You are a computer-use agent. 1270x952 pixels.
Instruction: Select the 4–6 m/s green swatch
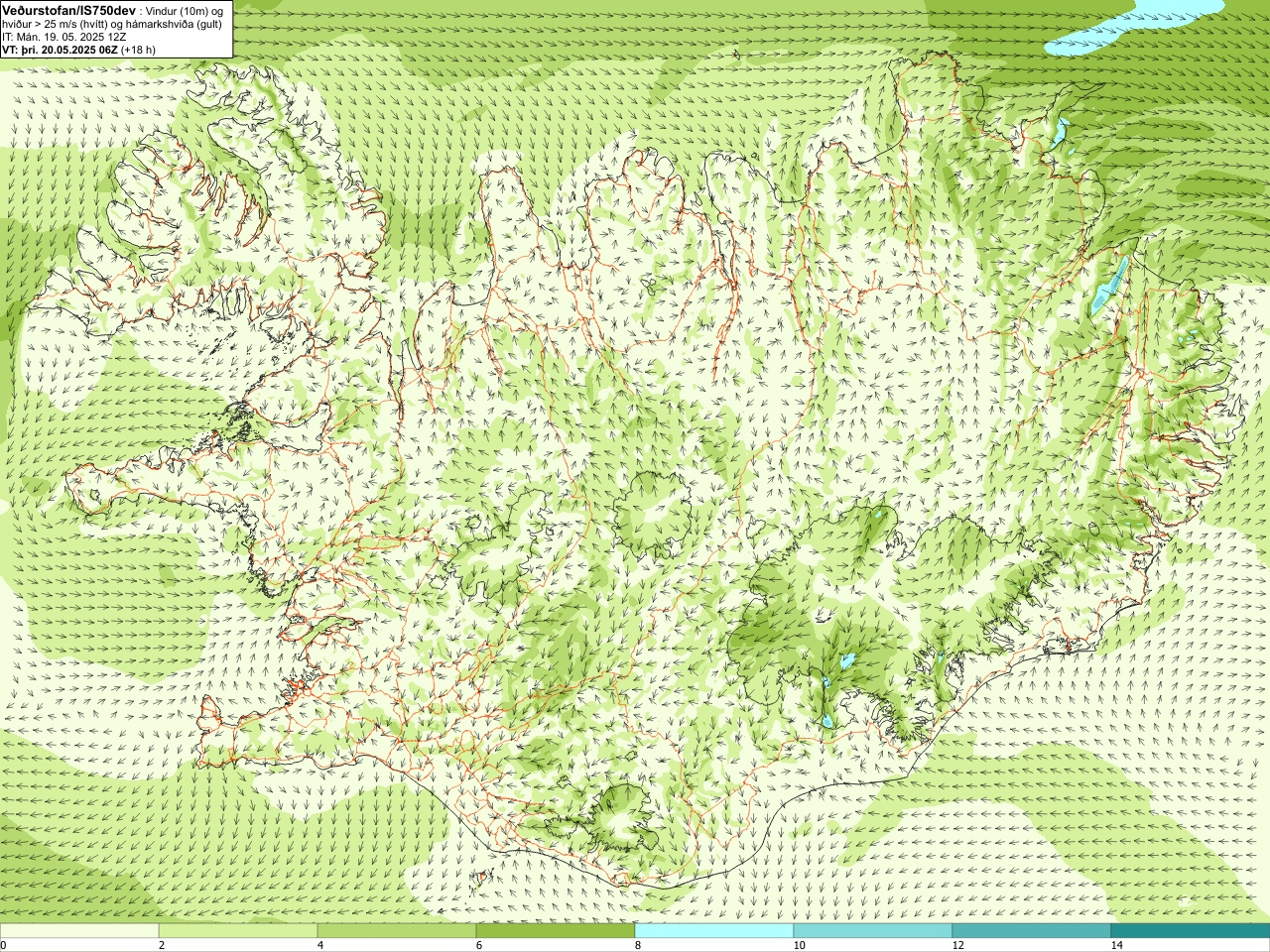[x=397, y=931]
